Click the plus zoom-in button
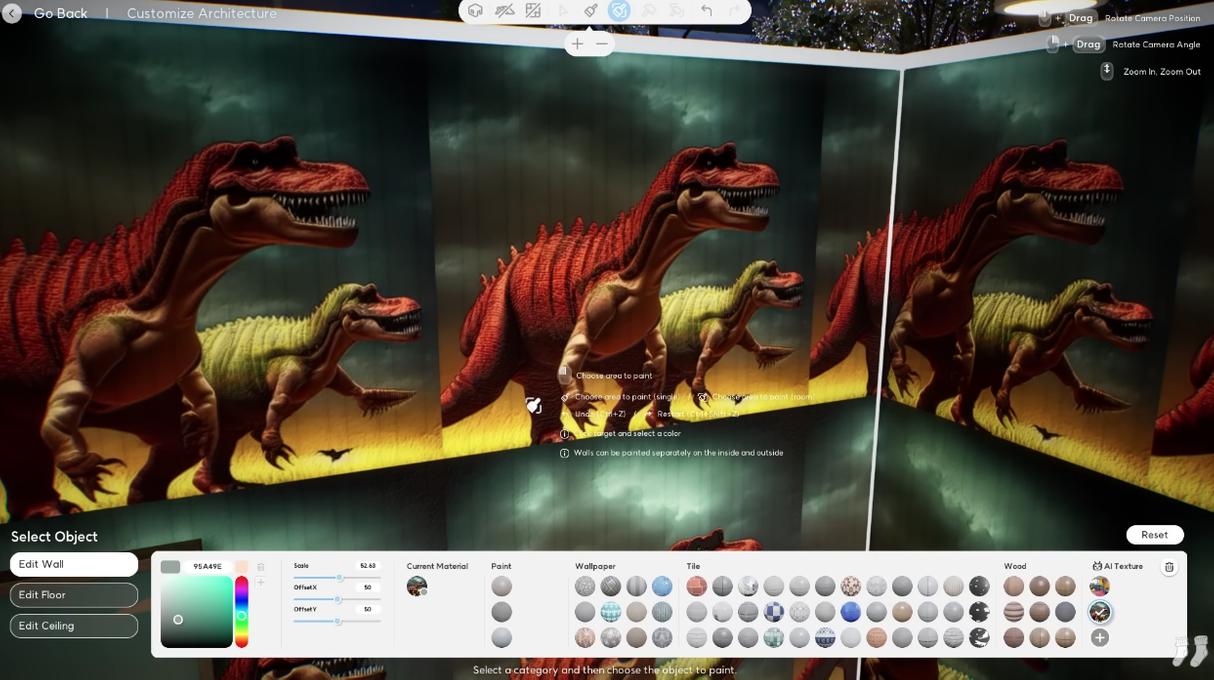Viewport: 1214px width, 680px height. click(577, 43)
